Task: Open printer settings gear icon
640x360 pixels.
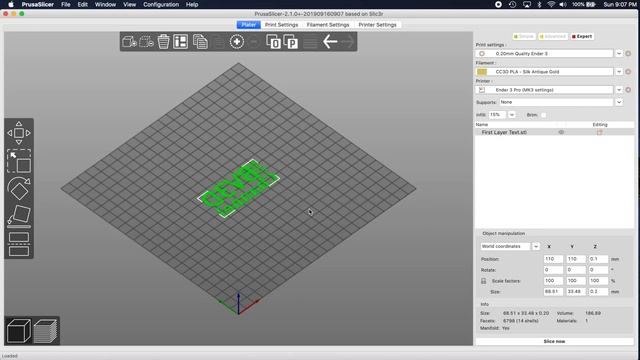Action: [628, 90]
